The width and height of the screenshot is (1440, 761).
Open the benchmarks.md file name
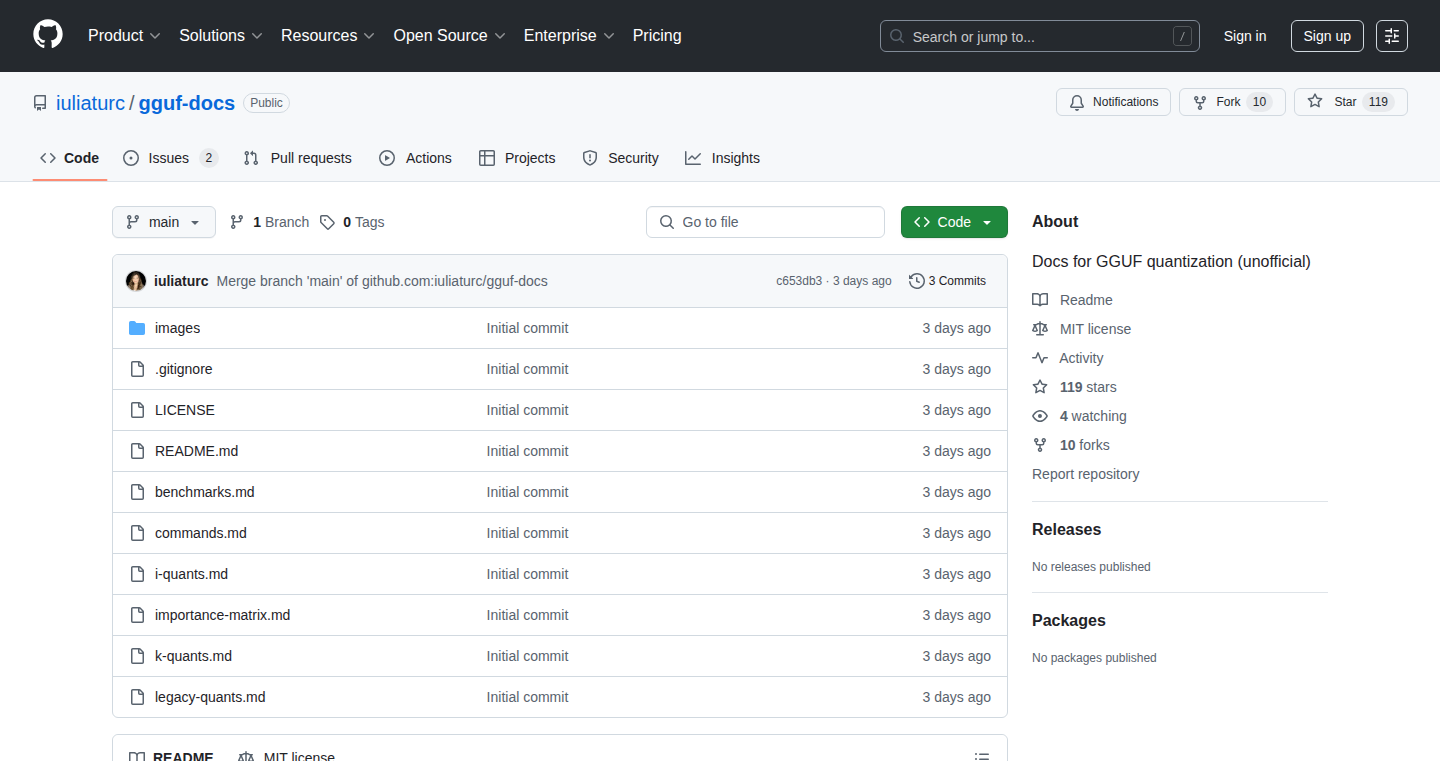pos(204,492)
